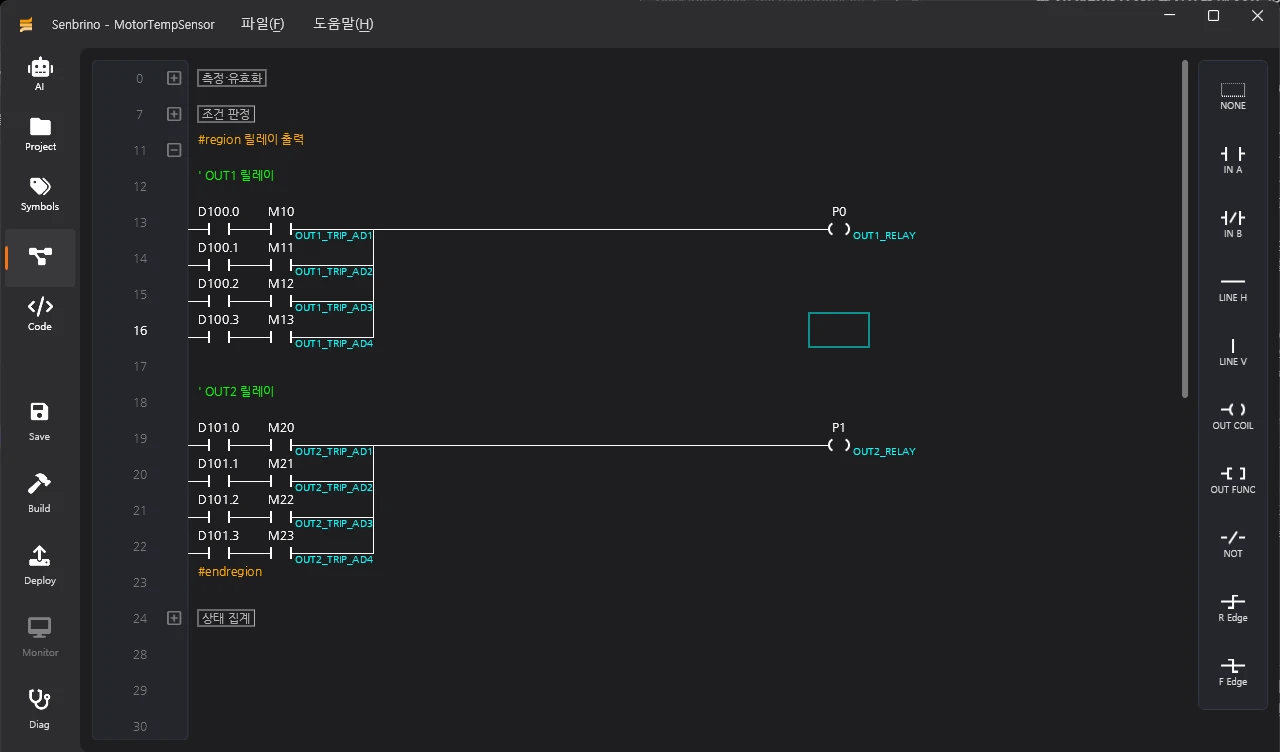The height and width of the screenshot is (752, 1280).
Task: Open the 도움말(H) menu
Action: (x=344, y=24)
